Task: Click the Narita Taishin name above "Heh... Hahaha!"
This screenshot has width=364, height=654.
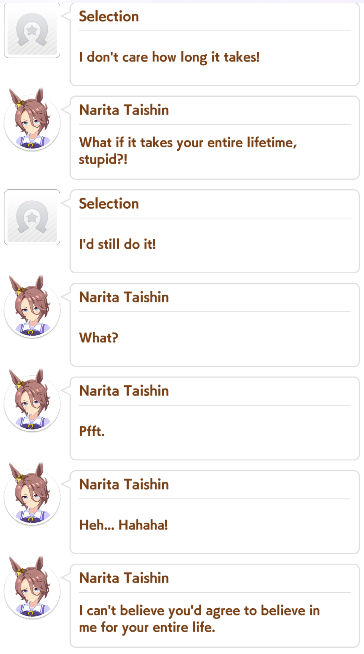Action: click(124, 484)
